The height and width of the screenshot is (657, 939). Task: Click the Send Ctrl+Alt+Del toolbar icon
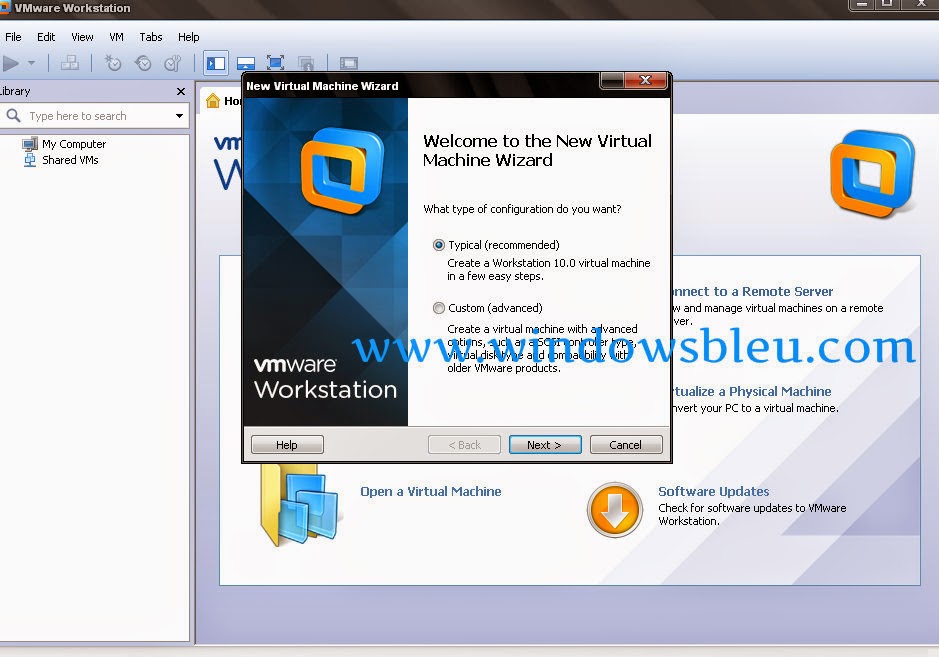pos(69,62)
